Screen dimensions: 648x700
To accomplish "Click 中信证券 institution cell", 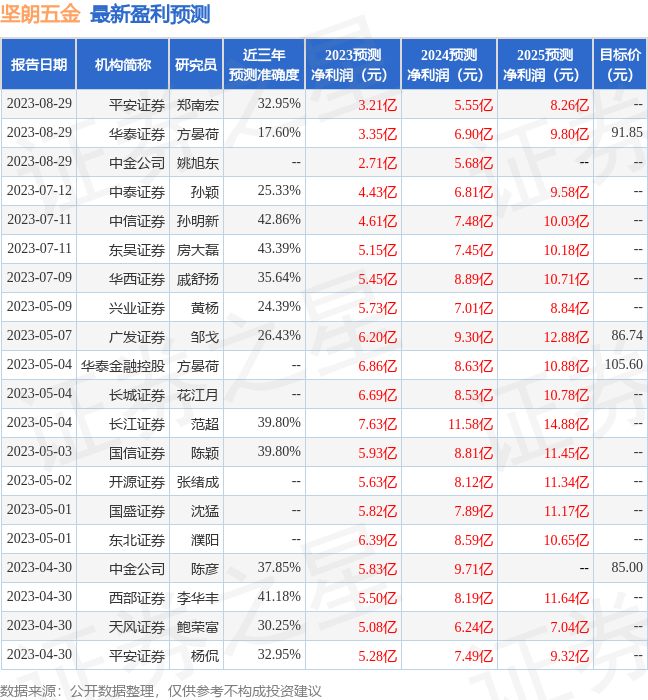I will click(x=137, y=221).
